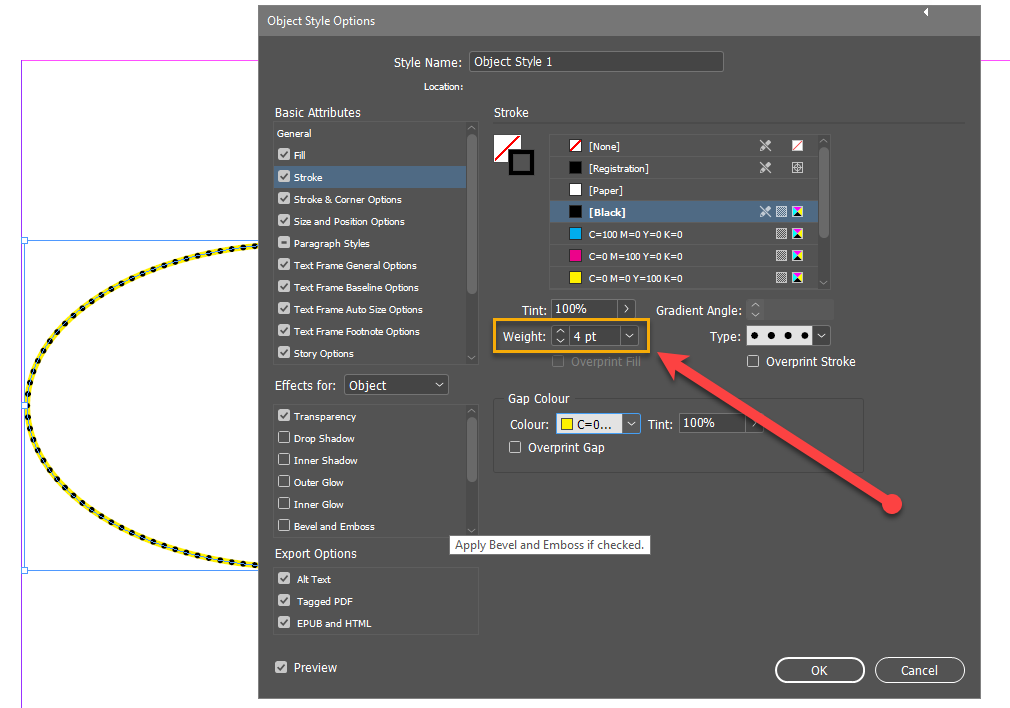
Task: Click the CMYK colour icon next to yellow swatch
Action: pyautogui.click(x=799, y=277)
